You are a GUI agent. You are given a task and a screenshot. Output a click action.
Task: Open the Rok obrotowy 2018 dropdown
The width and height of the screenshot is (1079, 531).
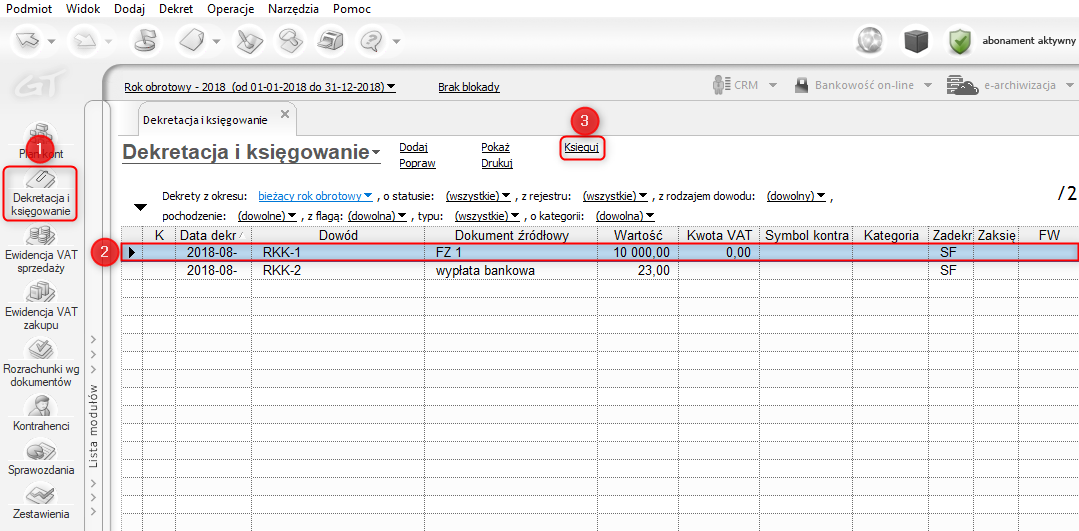pos(259,87)
